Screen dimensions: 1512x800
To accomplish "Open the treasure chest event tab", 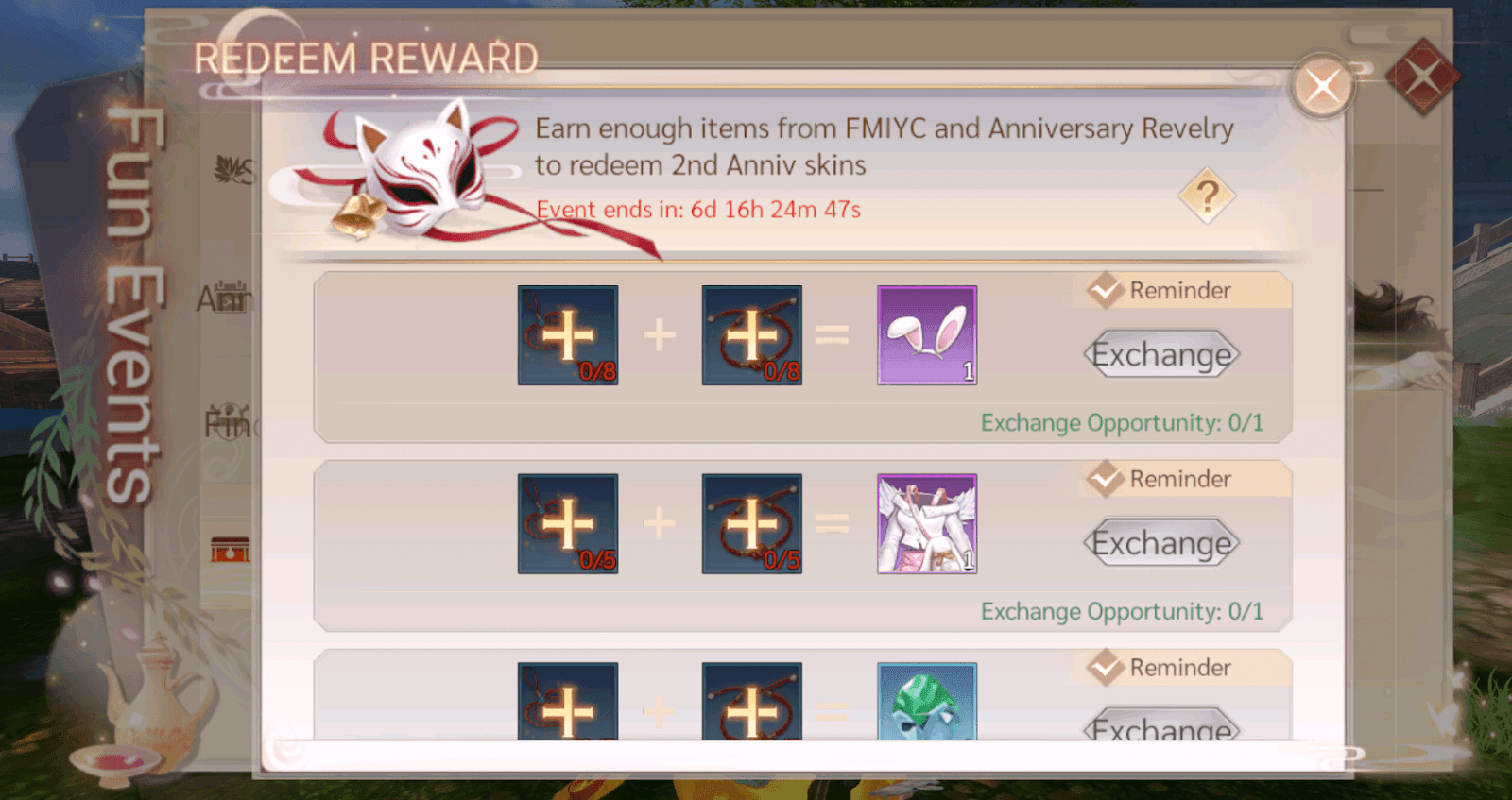I will point(231,549).
